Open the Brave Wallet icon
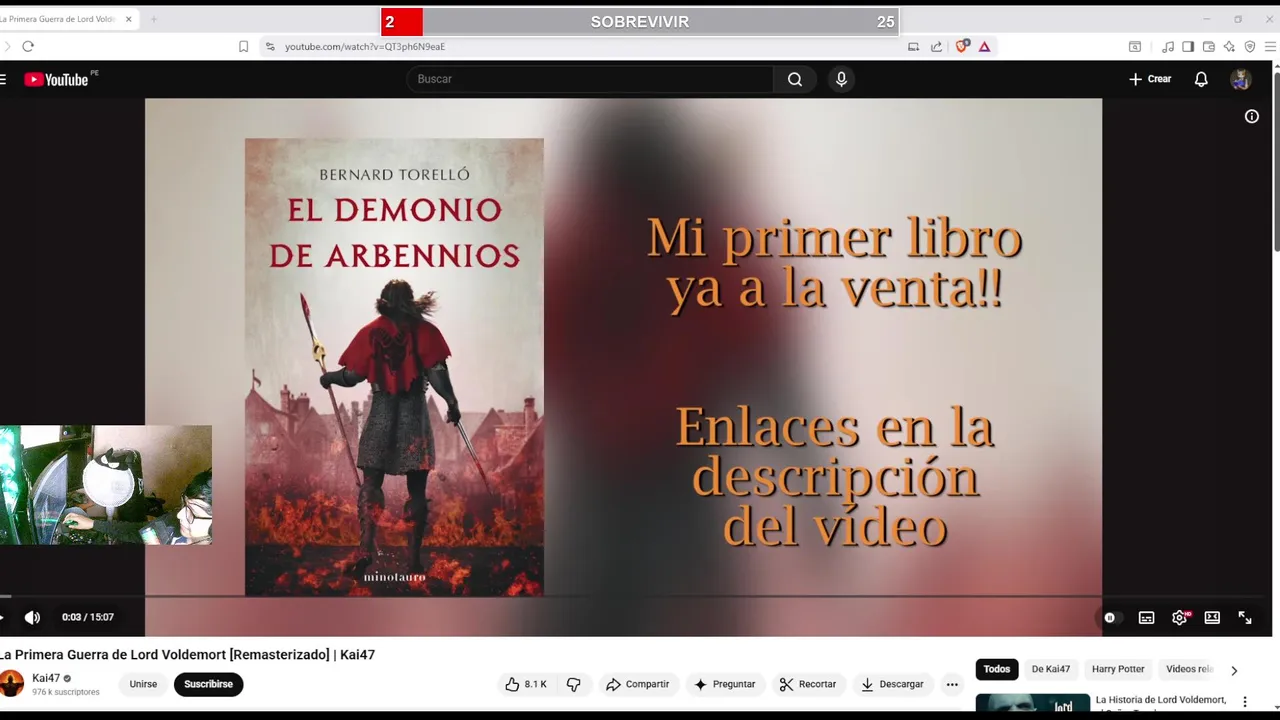The image size is (1280, 720). [x=1209, y=46]
